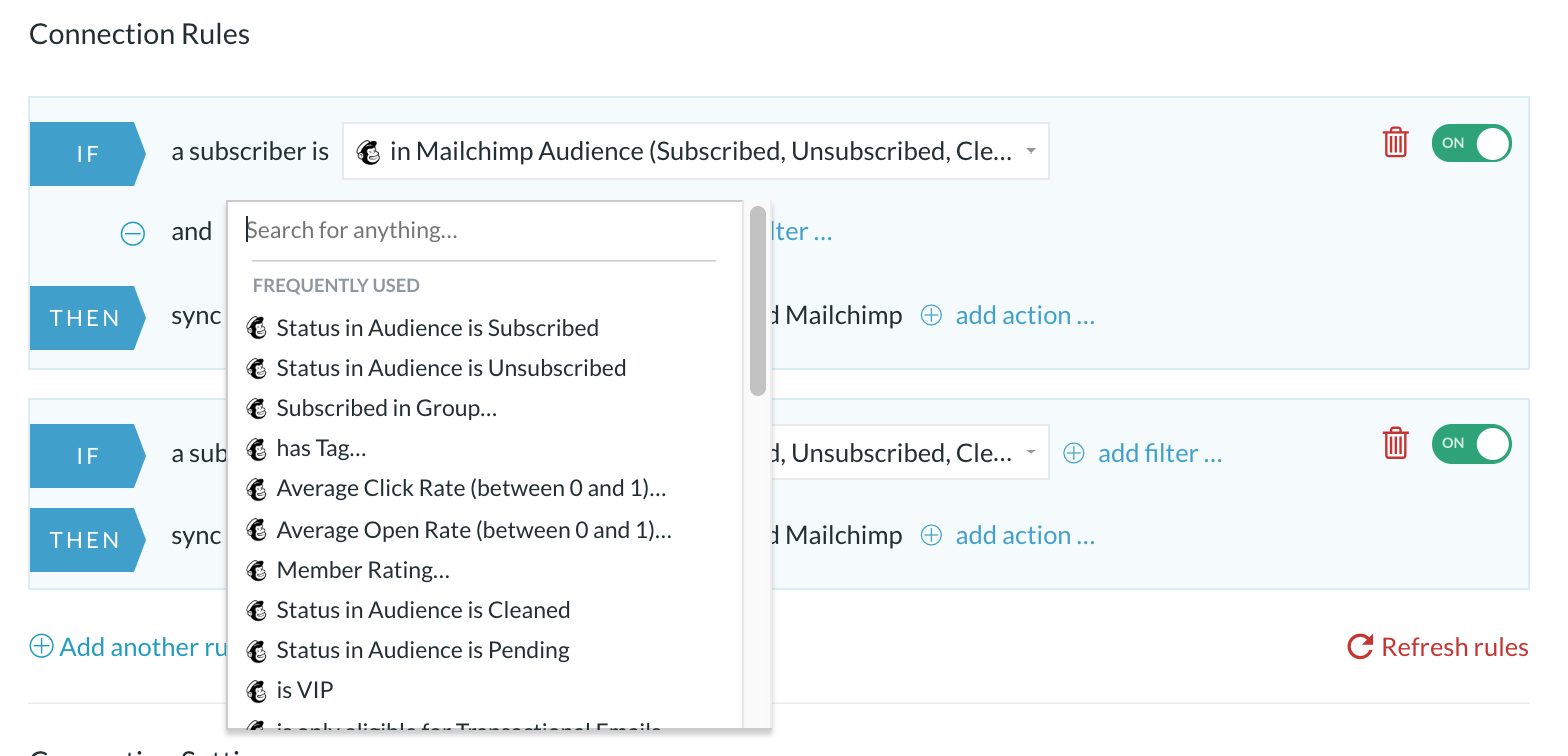Click partially hidden 'add filter' link in first rule

(801, 232)
